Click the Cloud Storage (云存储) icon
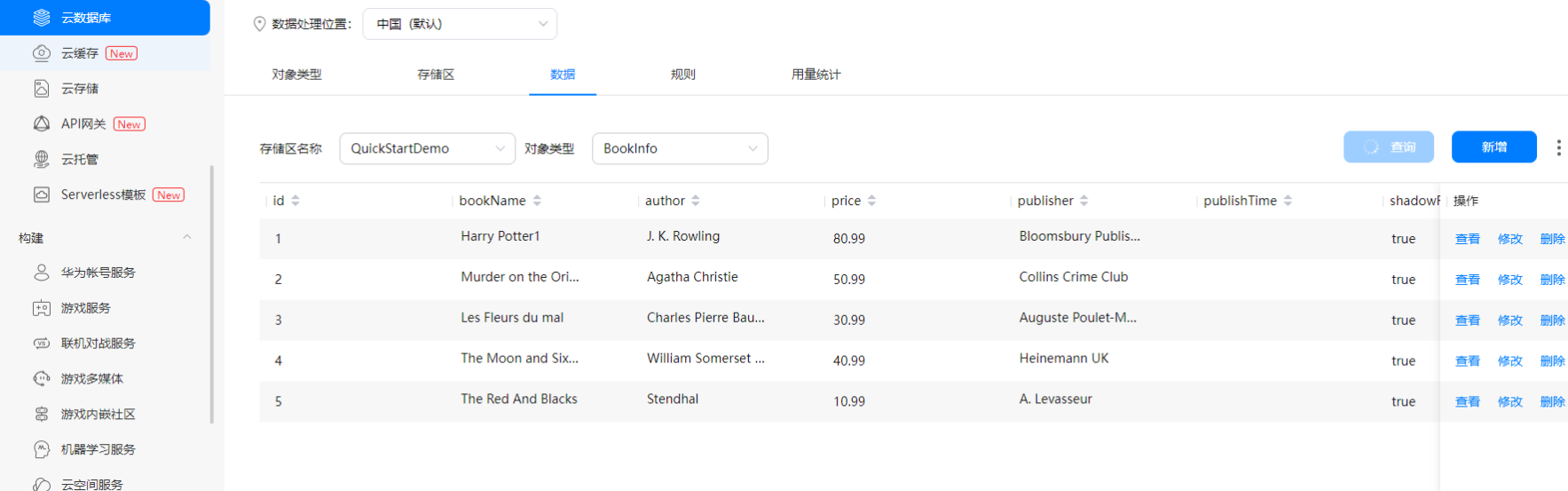This screenshot has width=1568, height=491. (42, 89)
